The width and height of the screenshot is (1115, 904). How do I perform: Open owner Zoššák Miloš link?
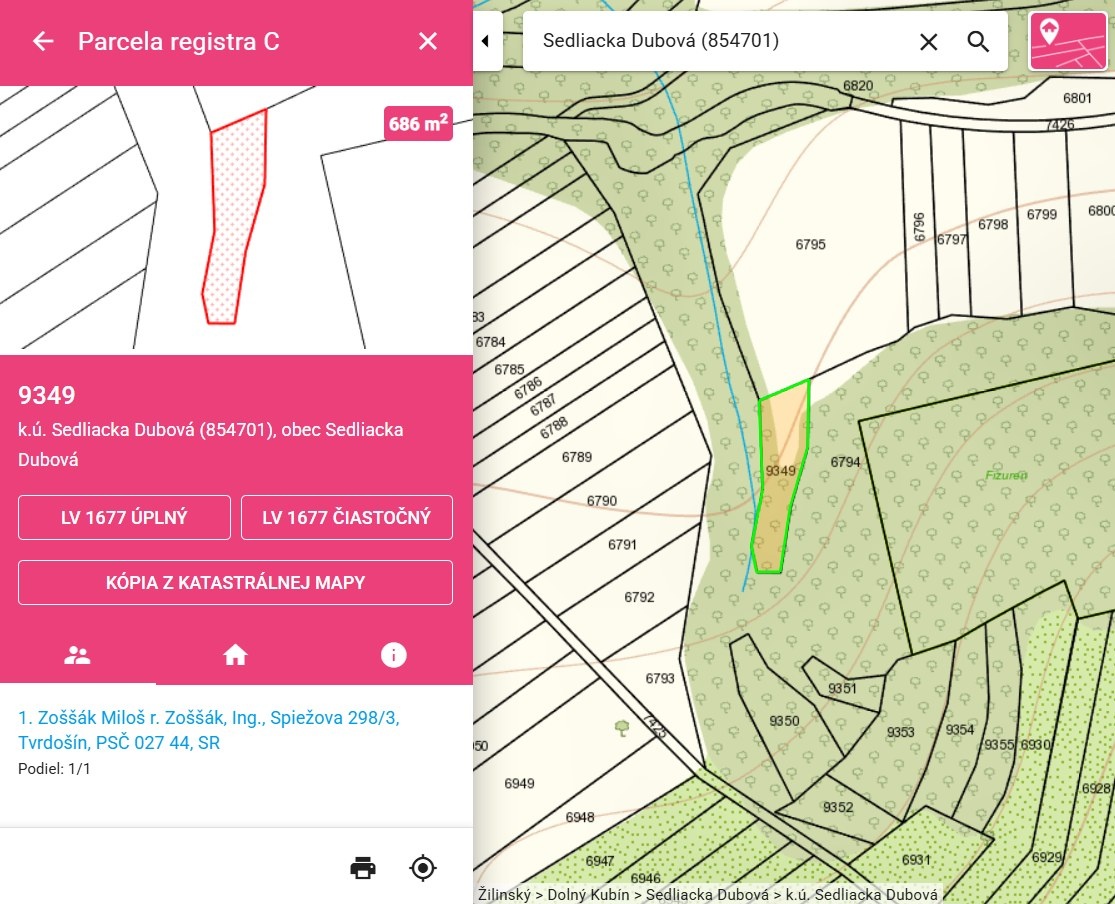208,730
